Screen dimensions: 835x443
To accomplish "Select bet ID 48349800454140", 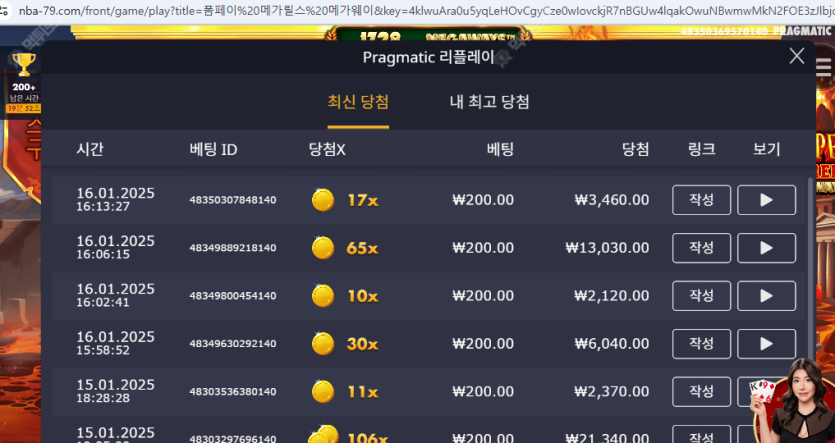I will (x=233, y=296).
